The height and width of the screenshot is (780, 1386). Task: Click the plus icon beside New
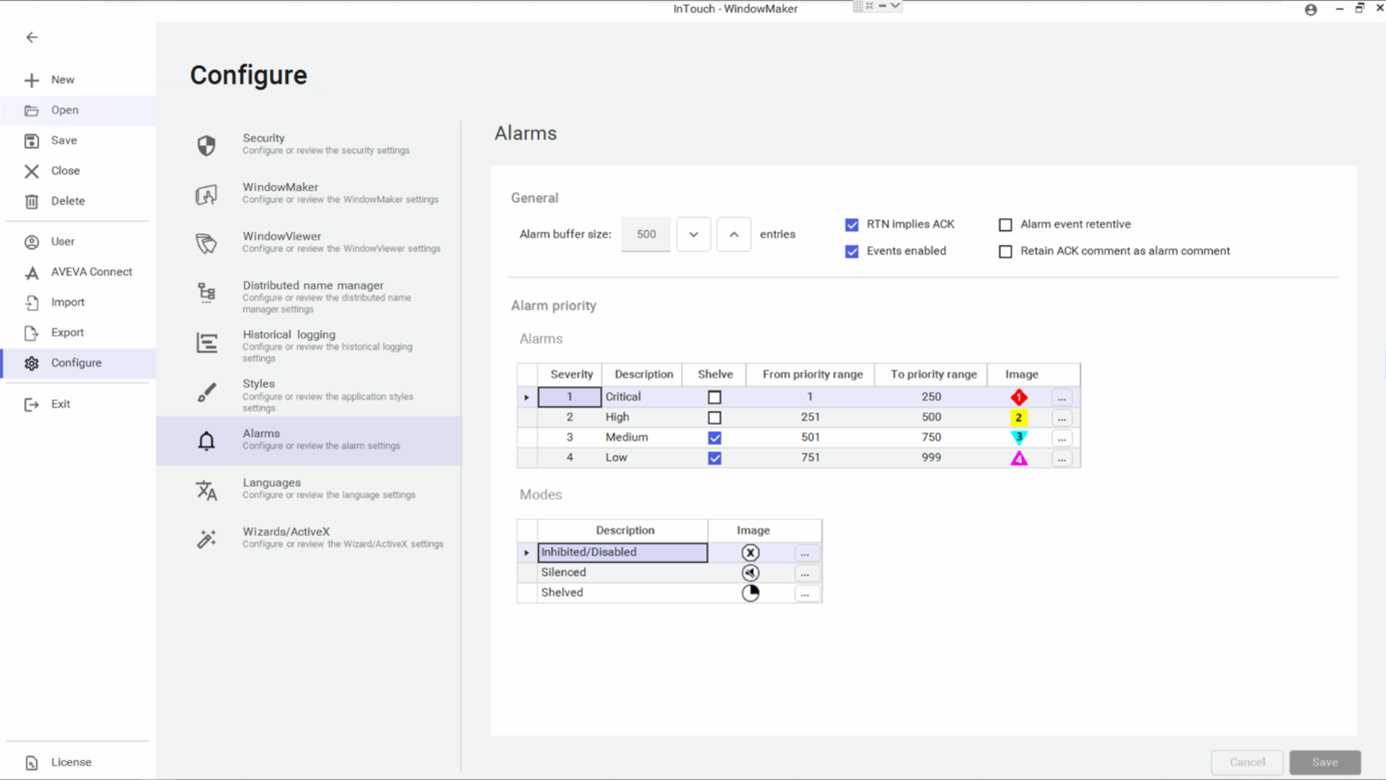click(32, 80)
